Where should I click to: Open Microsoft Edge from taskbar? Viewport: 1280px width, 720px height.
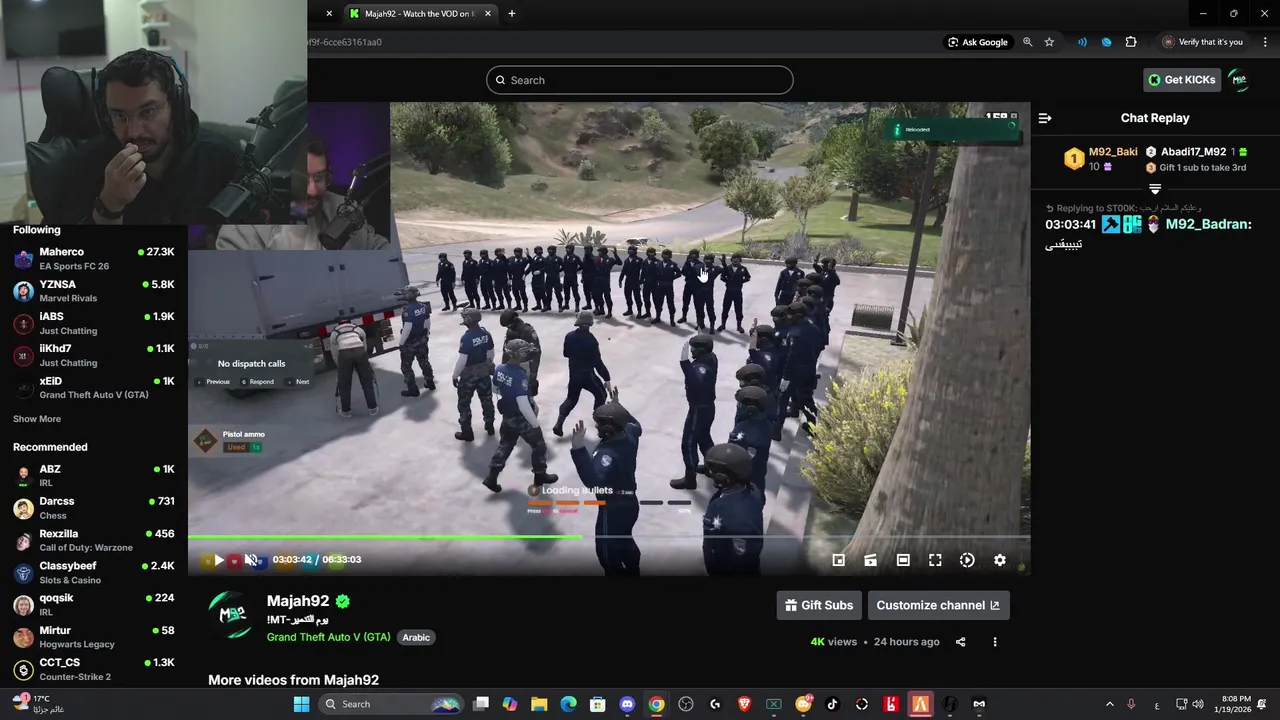(x=568, y=704)
